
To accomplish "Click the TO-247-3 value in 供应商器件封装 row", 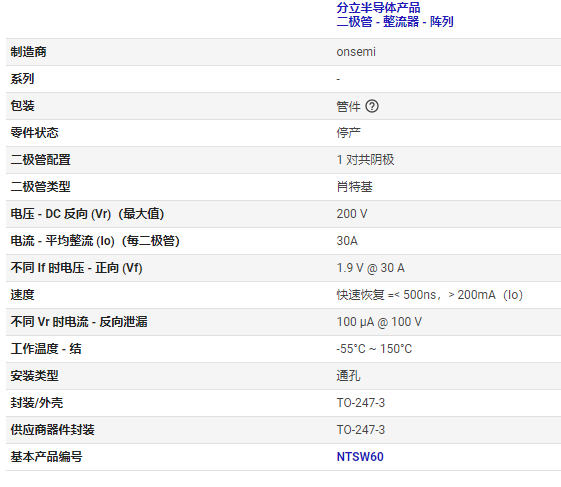I will 361,430.
